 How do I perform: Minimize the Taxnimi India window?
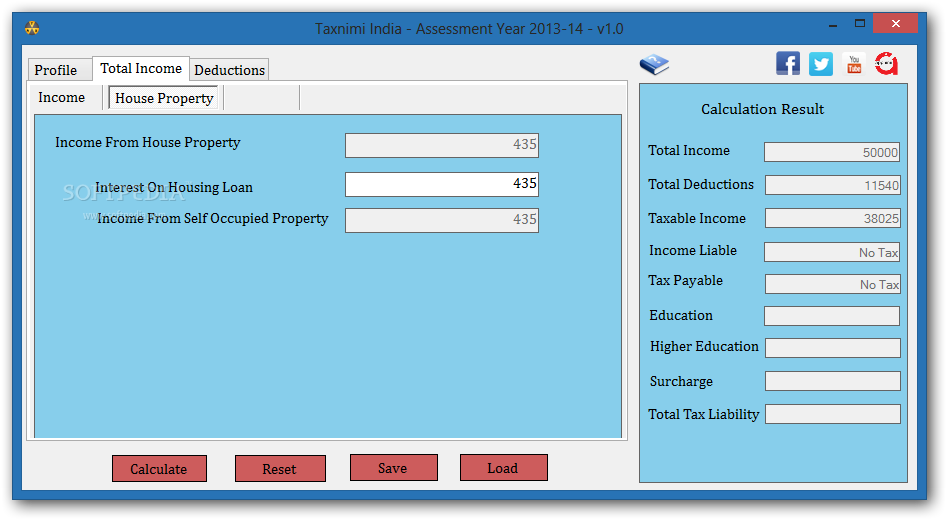click(833, 25)
